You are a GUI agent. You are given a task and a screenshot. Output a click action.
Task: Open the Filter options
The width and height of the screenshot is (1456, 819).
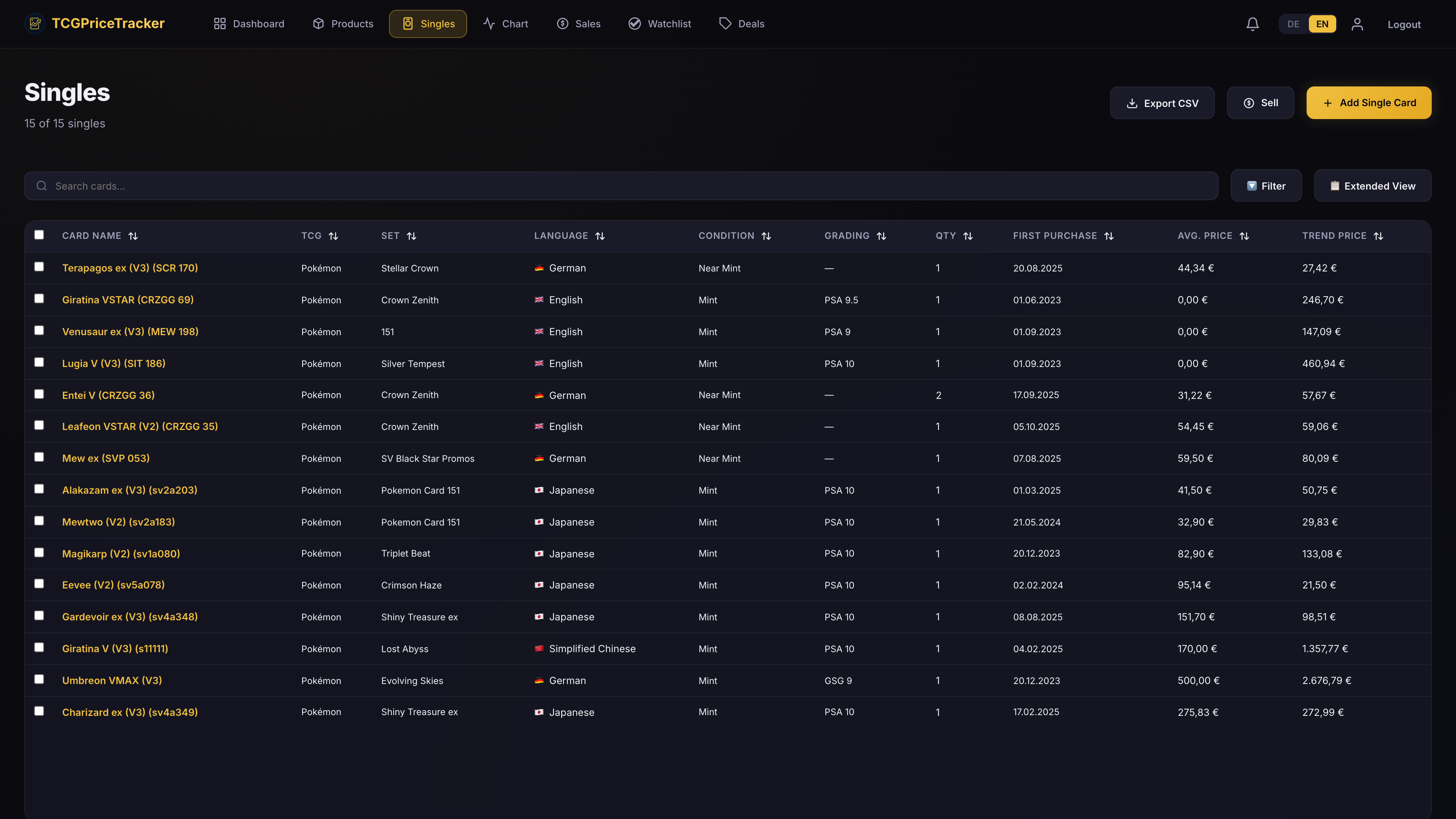[1266, 185]
